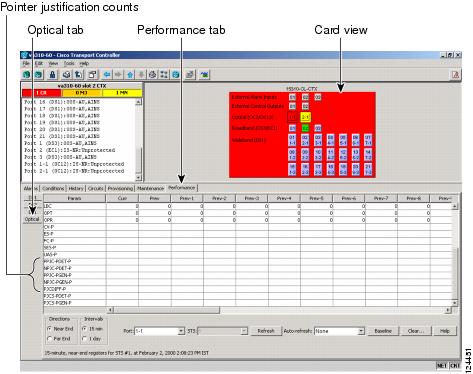Open the Tools menu
Image resolution: width=473 pixels, height=374 pixels.
point(69,63)
